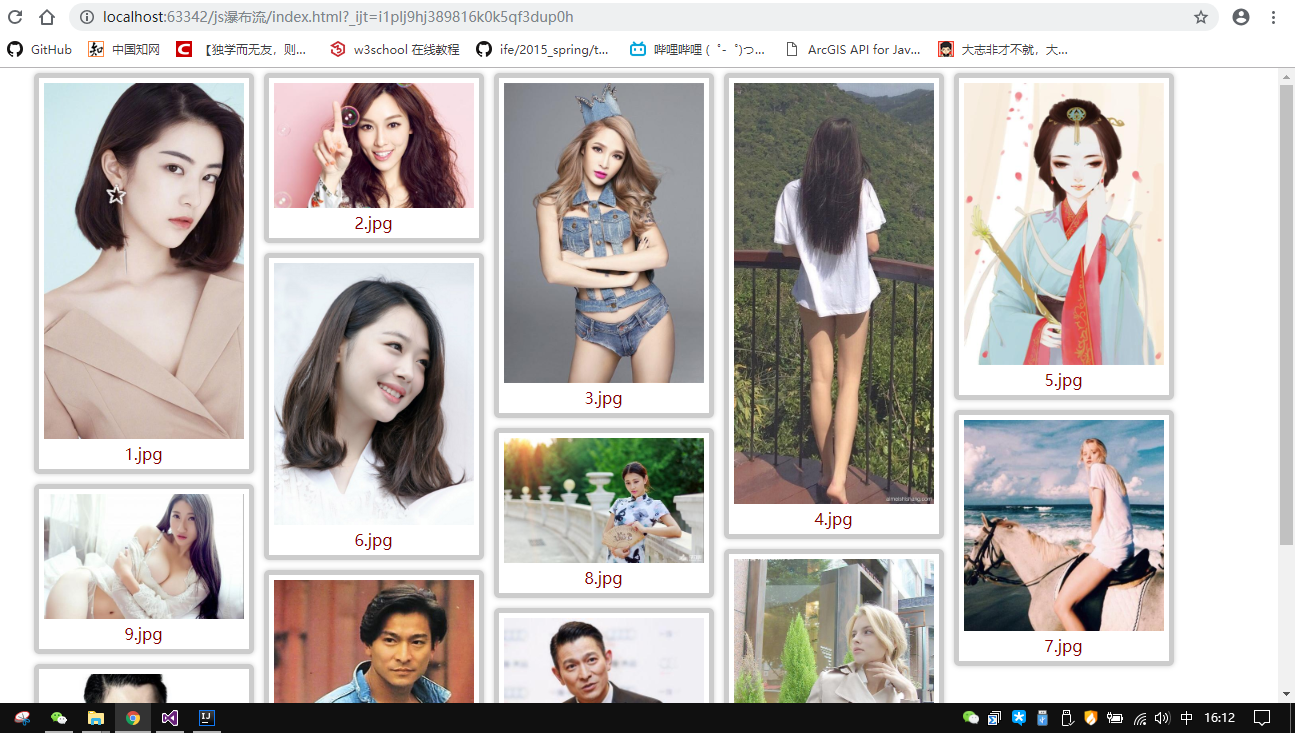Open the volume speaker tray icon

(x=1162, y=718)
